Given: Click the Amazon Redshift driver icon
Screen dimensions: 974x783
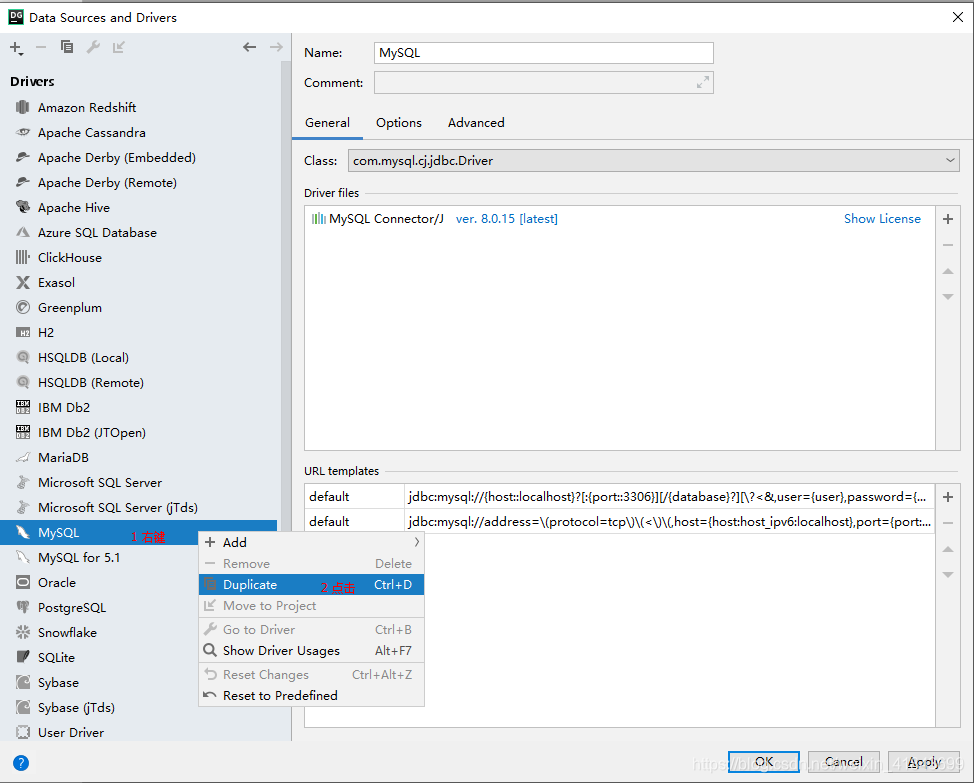Looking at the screenshot, I should point(23,107).
